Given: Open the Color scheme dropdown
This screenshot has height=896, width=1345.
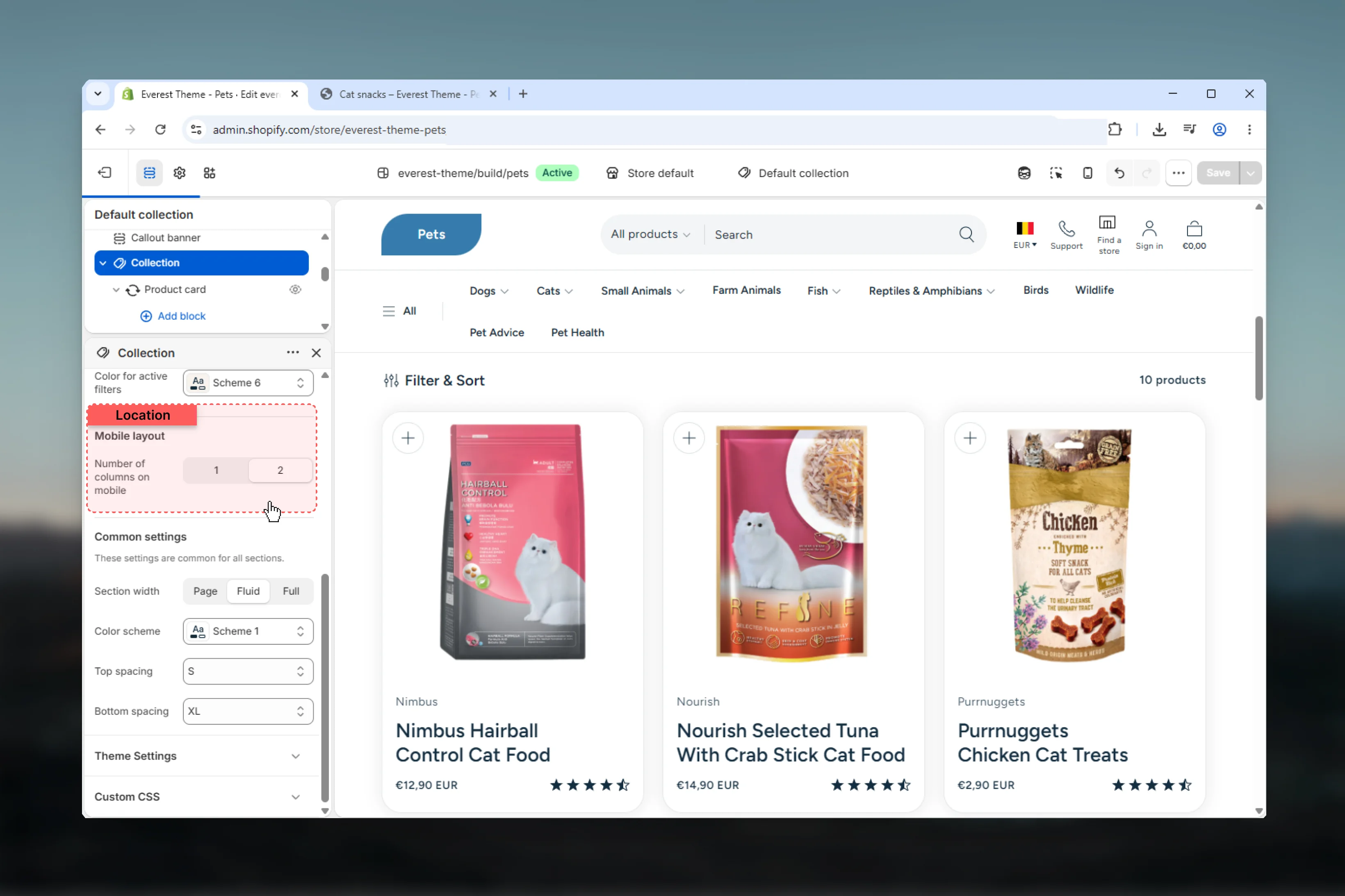Looking at the screenshot, I should tap(248, 632).
